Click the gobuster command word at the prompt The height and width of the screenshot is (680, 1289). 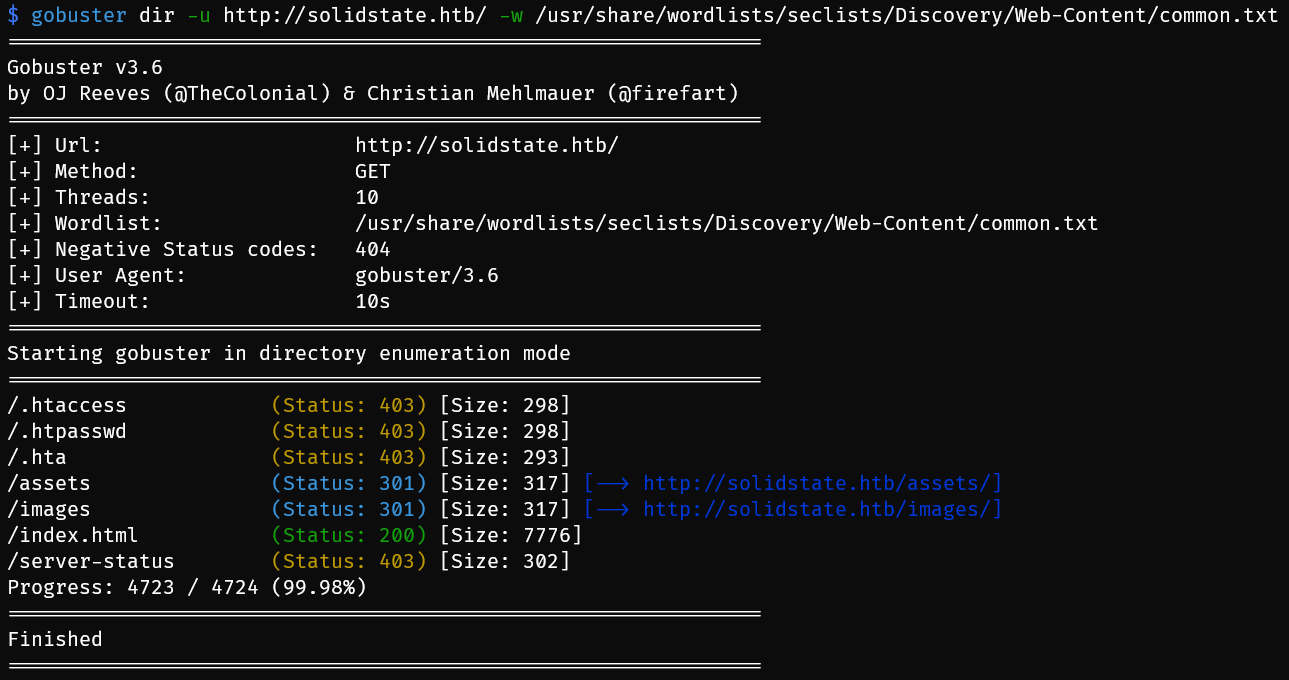tap(79, 16)
